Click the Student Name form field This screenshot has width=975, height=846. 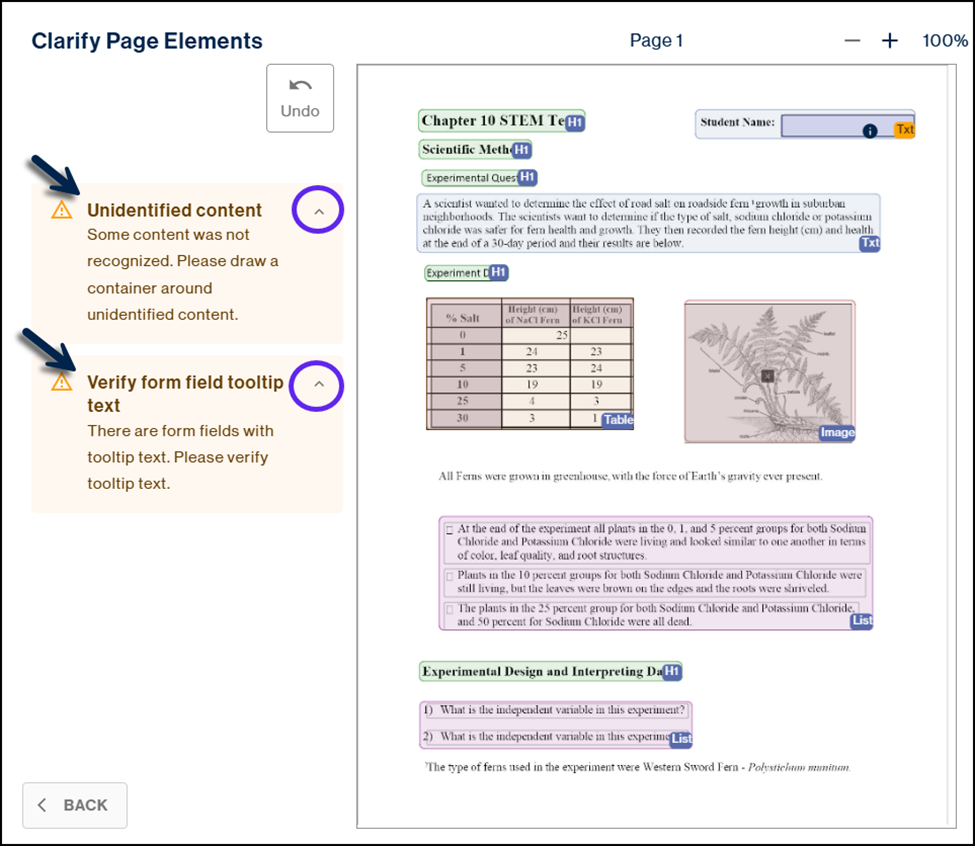point(848,125)
